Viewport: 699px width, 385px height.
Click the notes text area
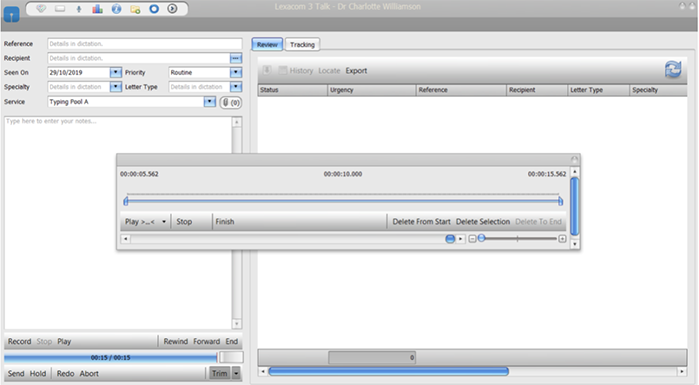pos(118,223)
